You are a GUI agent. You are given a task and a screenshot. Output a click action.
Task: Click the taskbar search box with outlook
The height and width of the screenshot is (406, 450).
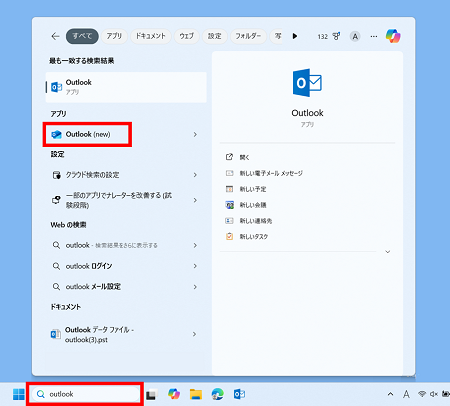(x=85, y=394)
